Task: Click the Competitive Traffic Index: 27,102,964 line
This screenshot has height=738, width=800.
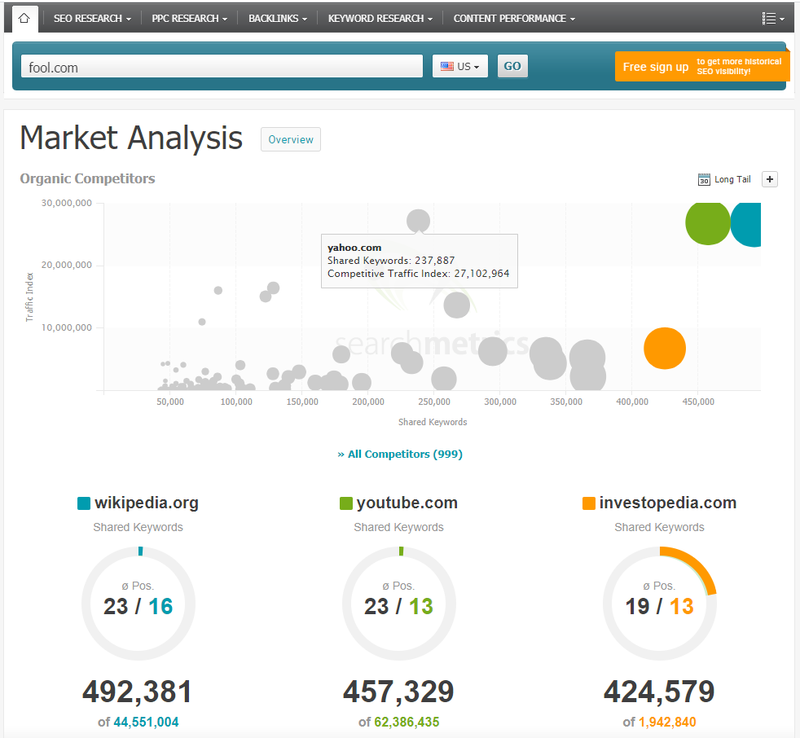Action: (x=418, y=274)
